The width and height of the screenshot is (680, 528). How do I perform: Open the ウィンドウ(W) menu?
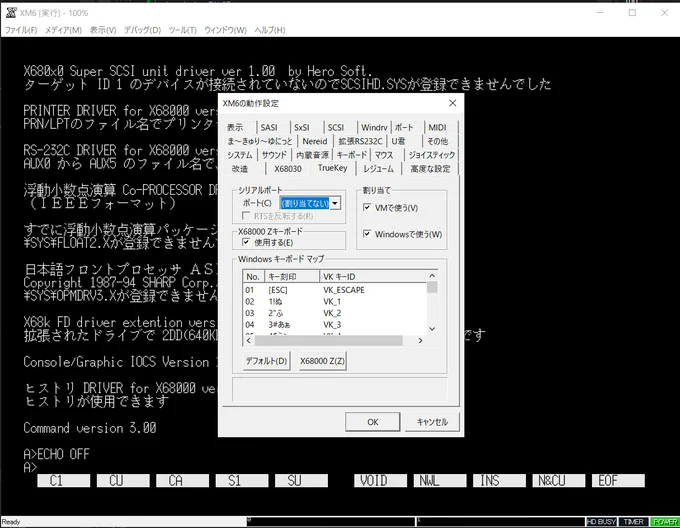pos(225,30)
